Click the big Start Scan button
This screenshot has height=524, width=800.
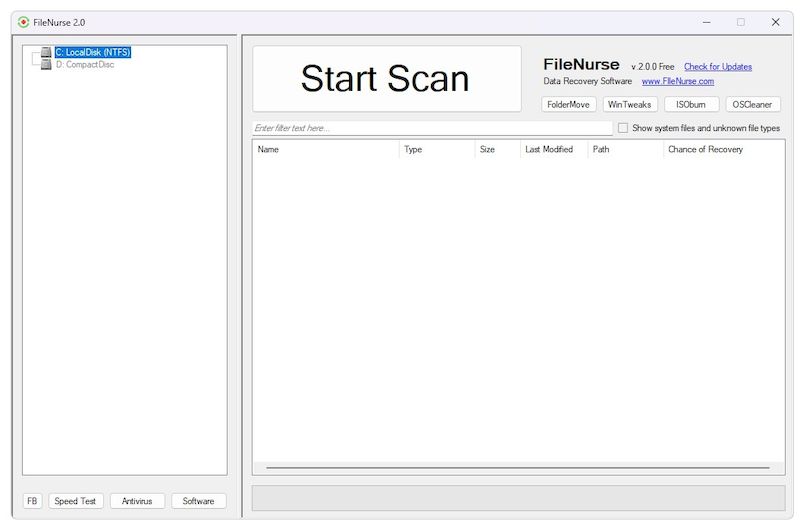[x=387, y=79]
